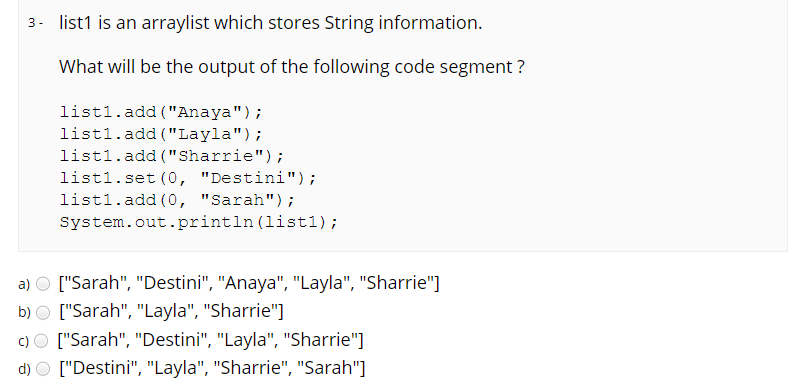The height and width of the screenshot is (387, 802).
Task: Click code line list1.add("Anaya")
Action: pos(161,111)
